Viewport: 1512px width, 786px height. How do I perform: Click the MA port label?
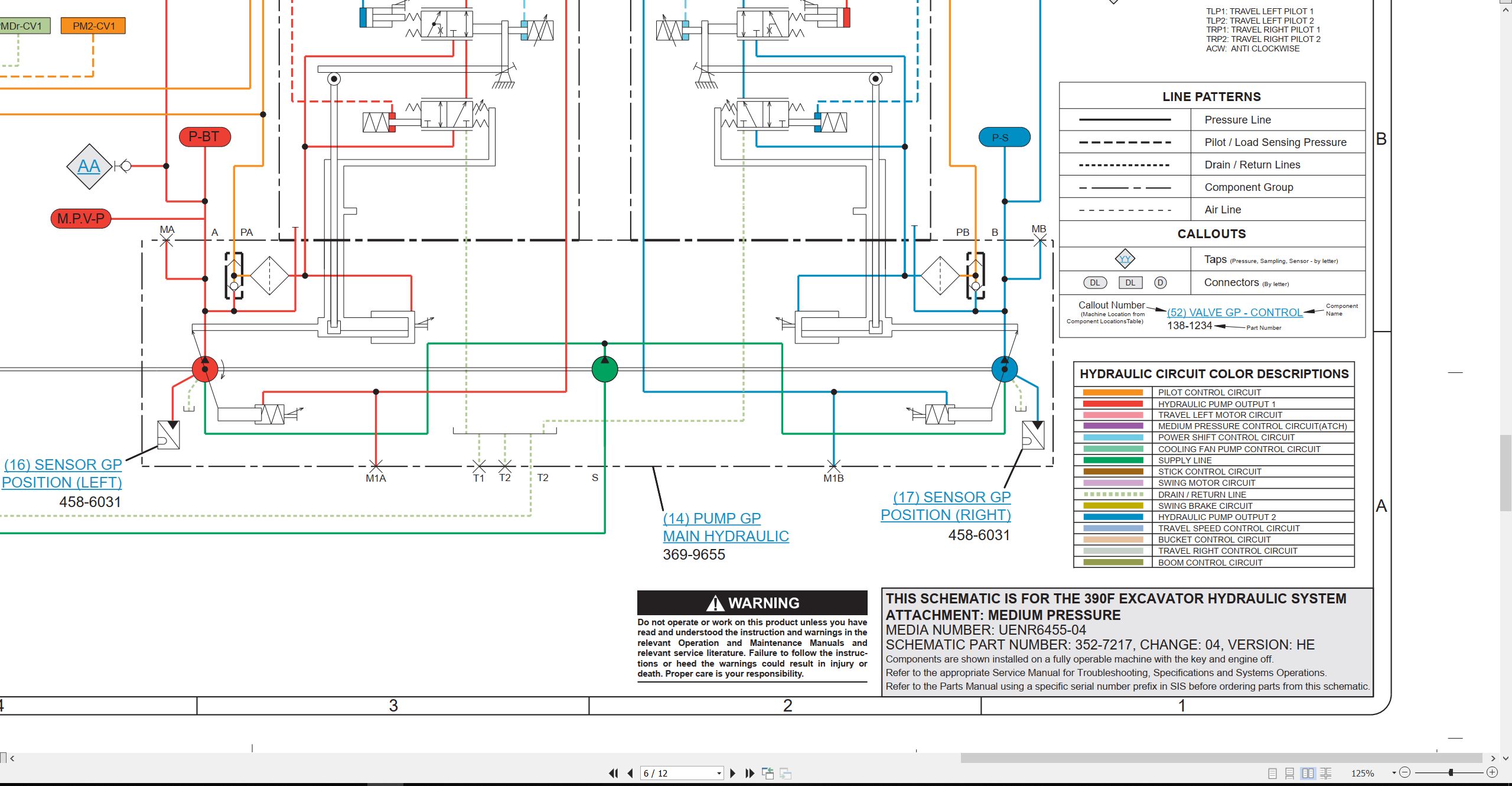[167, 229]
